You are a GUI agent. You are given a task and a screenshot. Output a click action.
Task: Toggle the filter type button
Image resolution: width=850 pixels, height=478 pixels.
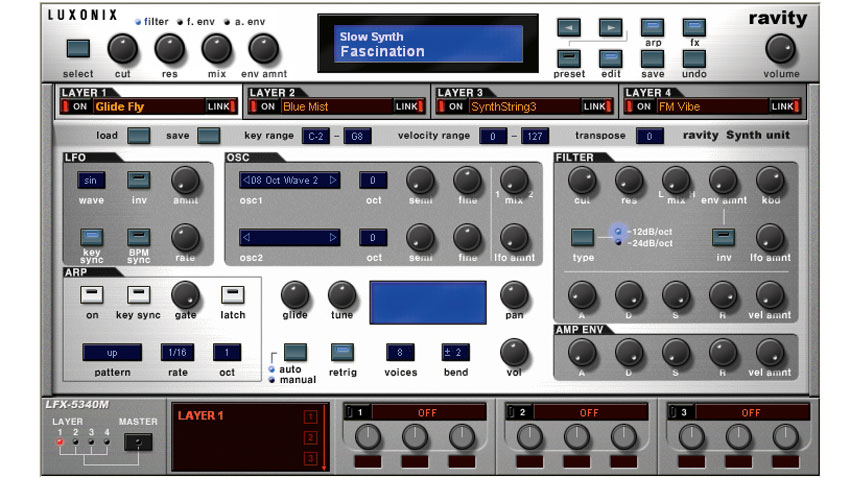click(x=582, y=237)
